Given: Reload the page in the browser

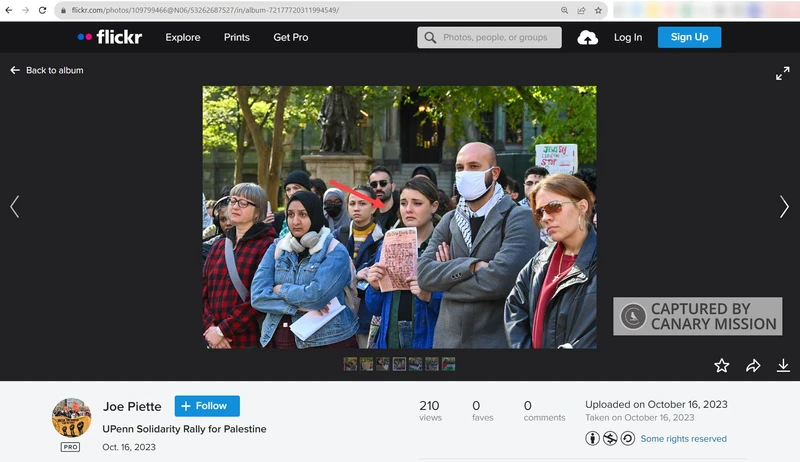Looking at the screenshot, I should 42,10.
